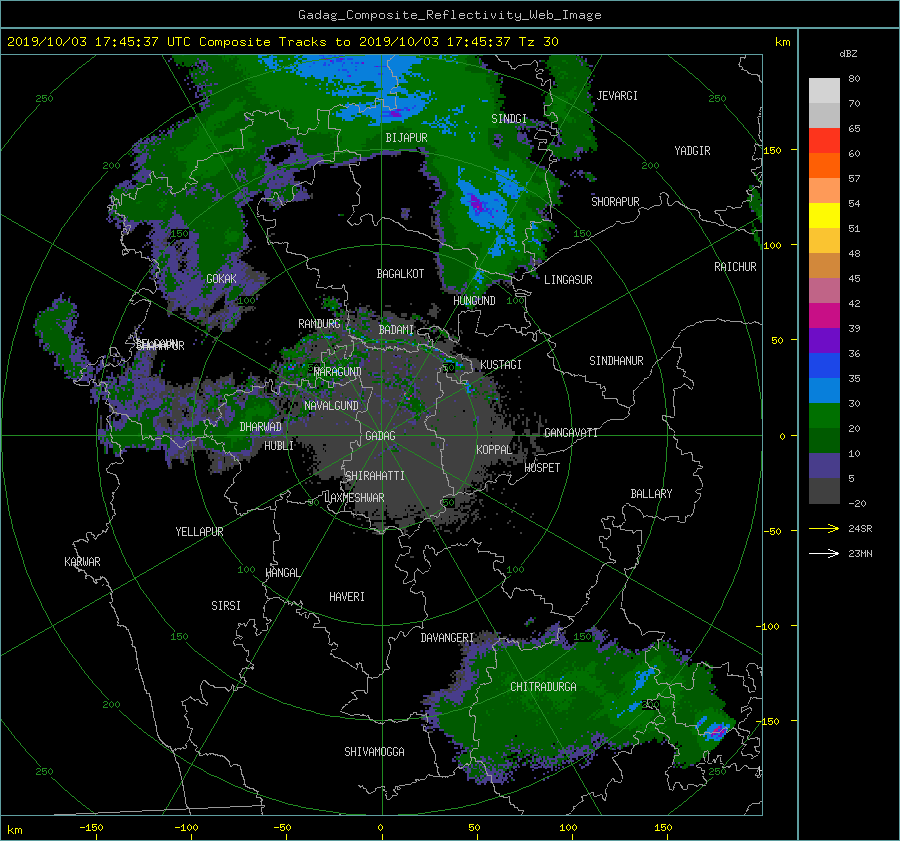Click the BALLARY city label

[651, 494]
